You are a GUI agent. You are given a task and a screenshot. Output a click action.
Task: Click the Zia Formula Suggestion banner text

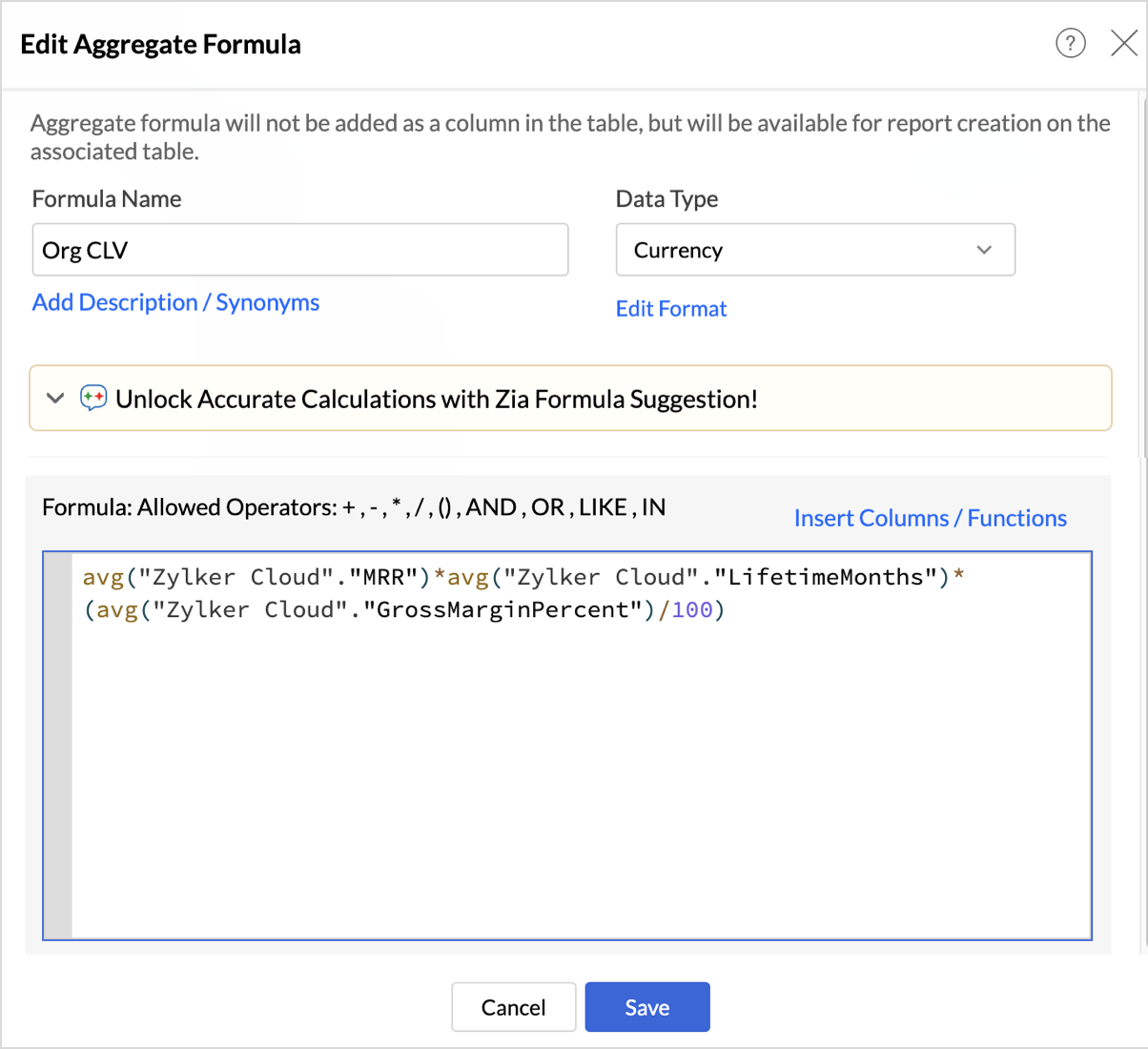coord(436,399)
